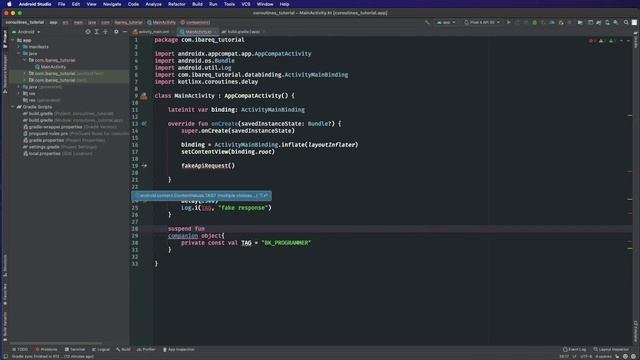640x360 pixels.
Task: Click the MainActivity breadcrumb in navigation bar
Action: pyautogui.click(x=162, y=22)
